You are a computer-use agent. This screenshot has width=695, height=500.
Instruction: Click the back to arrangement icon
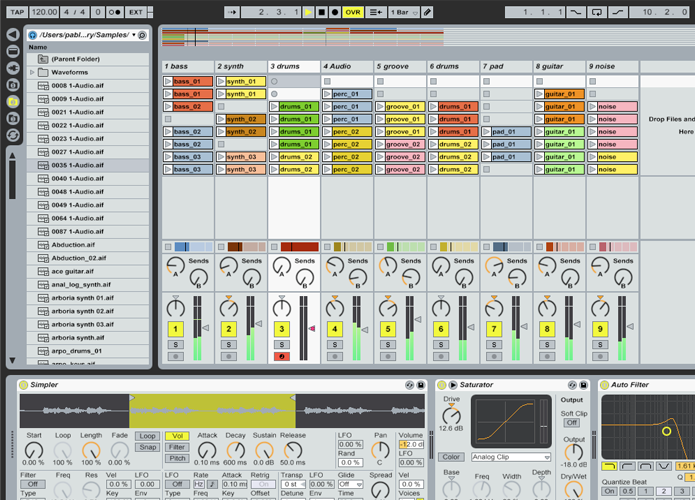point(375,12)
